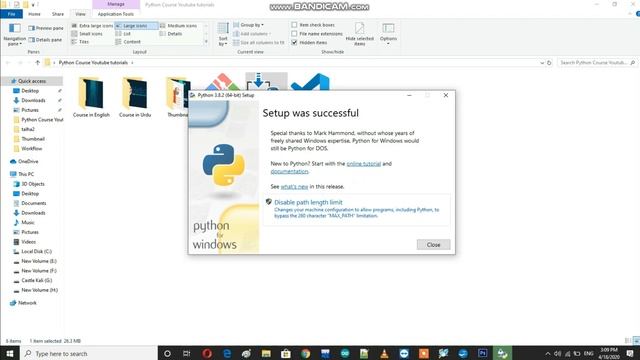Open Local Disk (C:) in sidebar
This screenshot has height=360, width=640.
click(36, 252)
